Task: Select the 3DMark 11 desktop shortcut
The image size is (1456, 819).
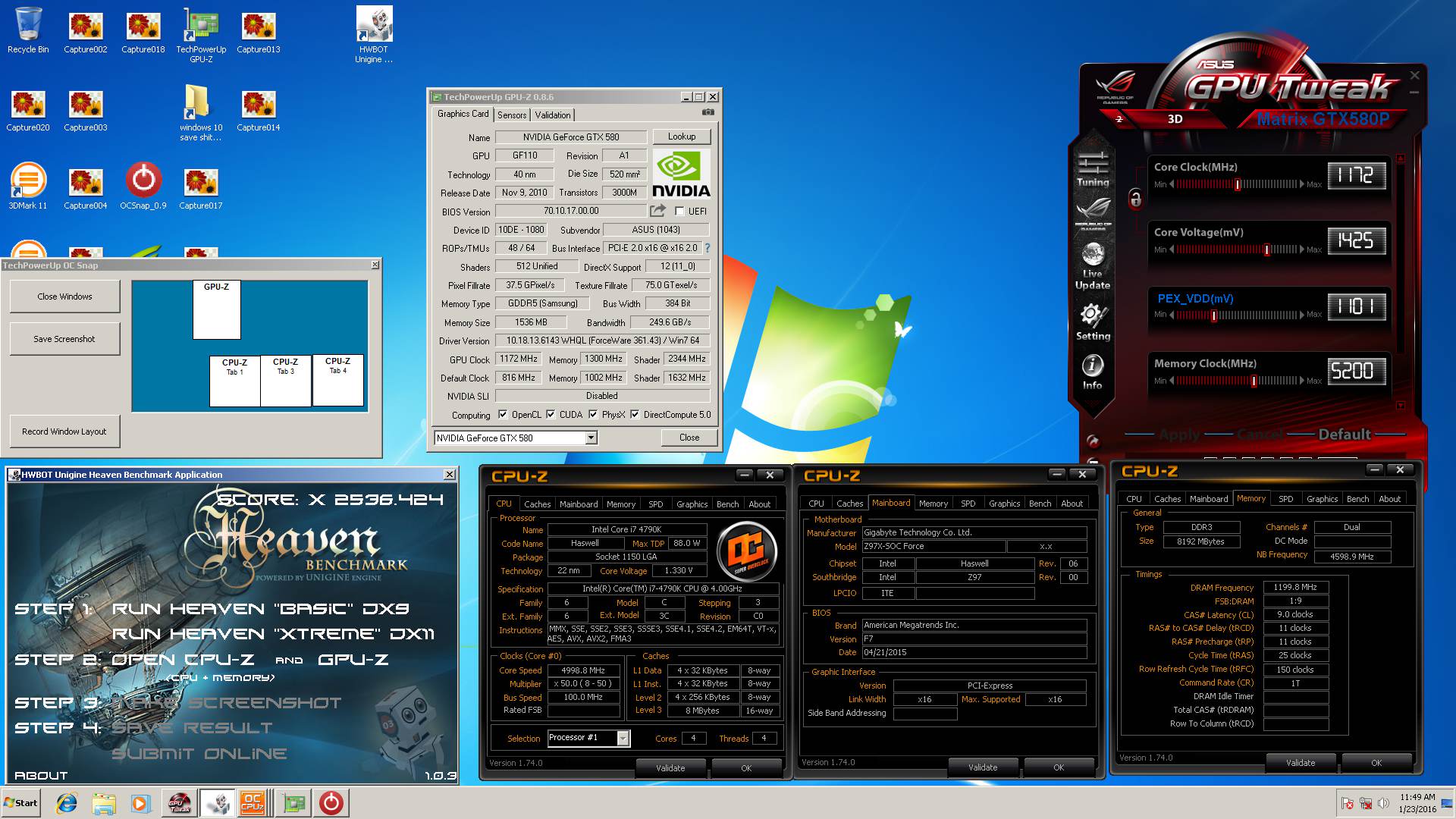Action: pyautogui.click(x=28, y=186)
